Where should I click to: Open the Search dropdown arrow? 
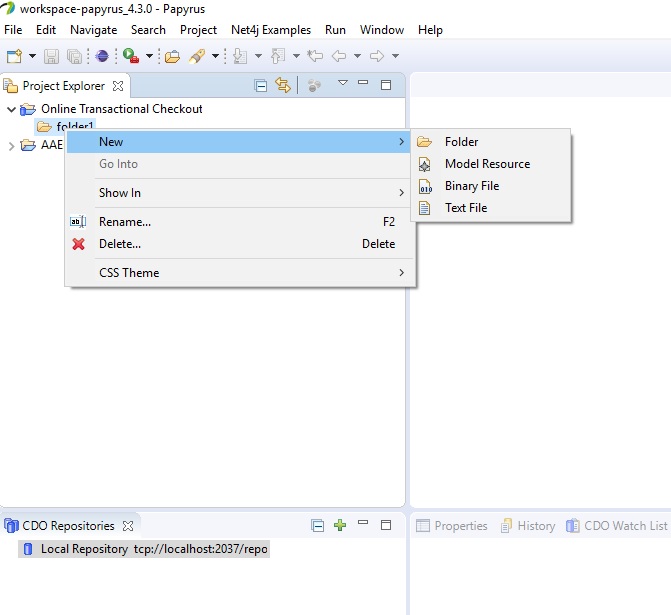point(216,56)
